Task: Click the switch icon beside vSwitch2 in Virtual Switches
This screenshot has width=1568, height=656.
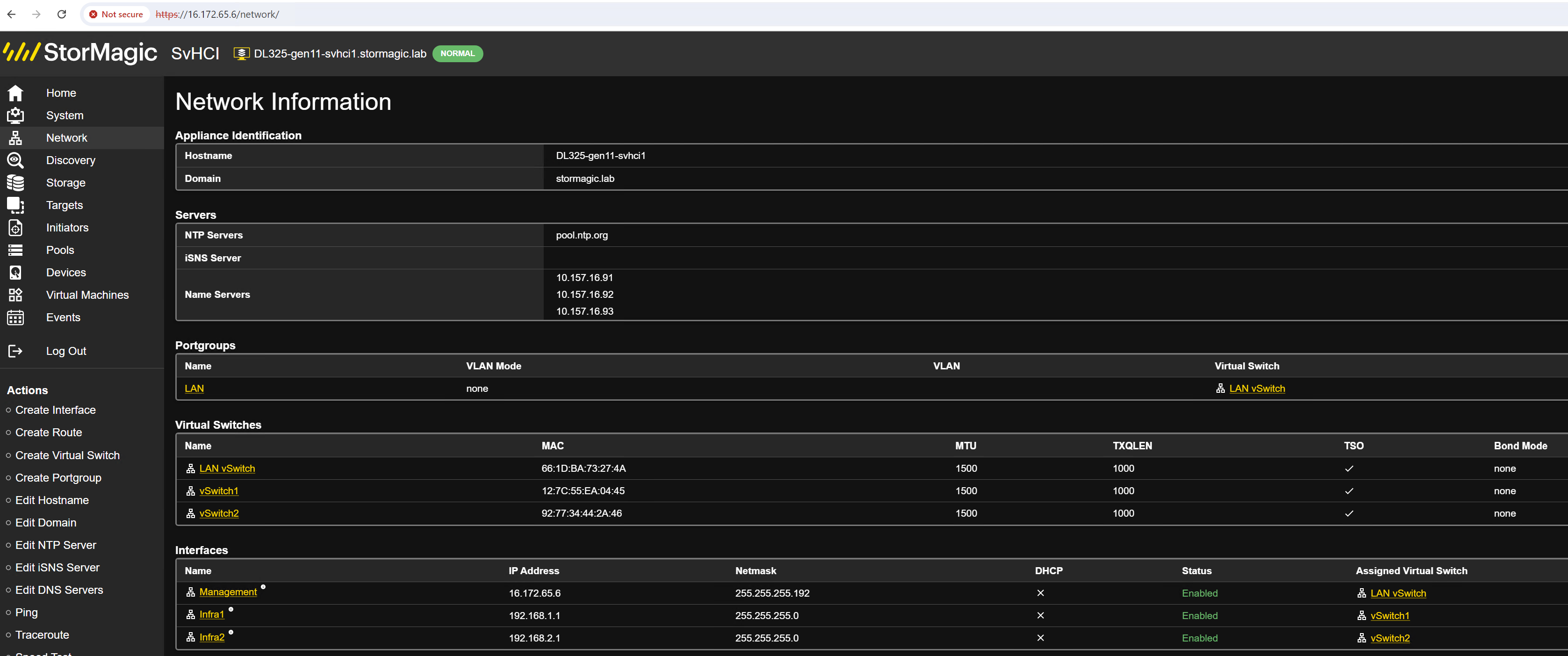Action: 191,513
